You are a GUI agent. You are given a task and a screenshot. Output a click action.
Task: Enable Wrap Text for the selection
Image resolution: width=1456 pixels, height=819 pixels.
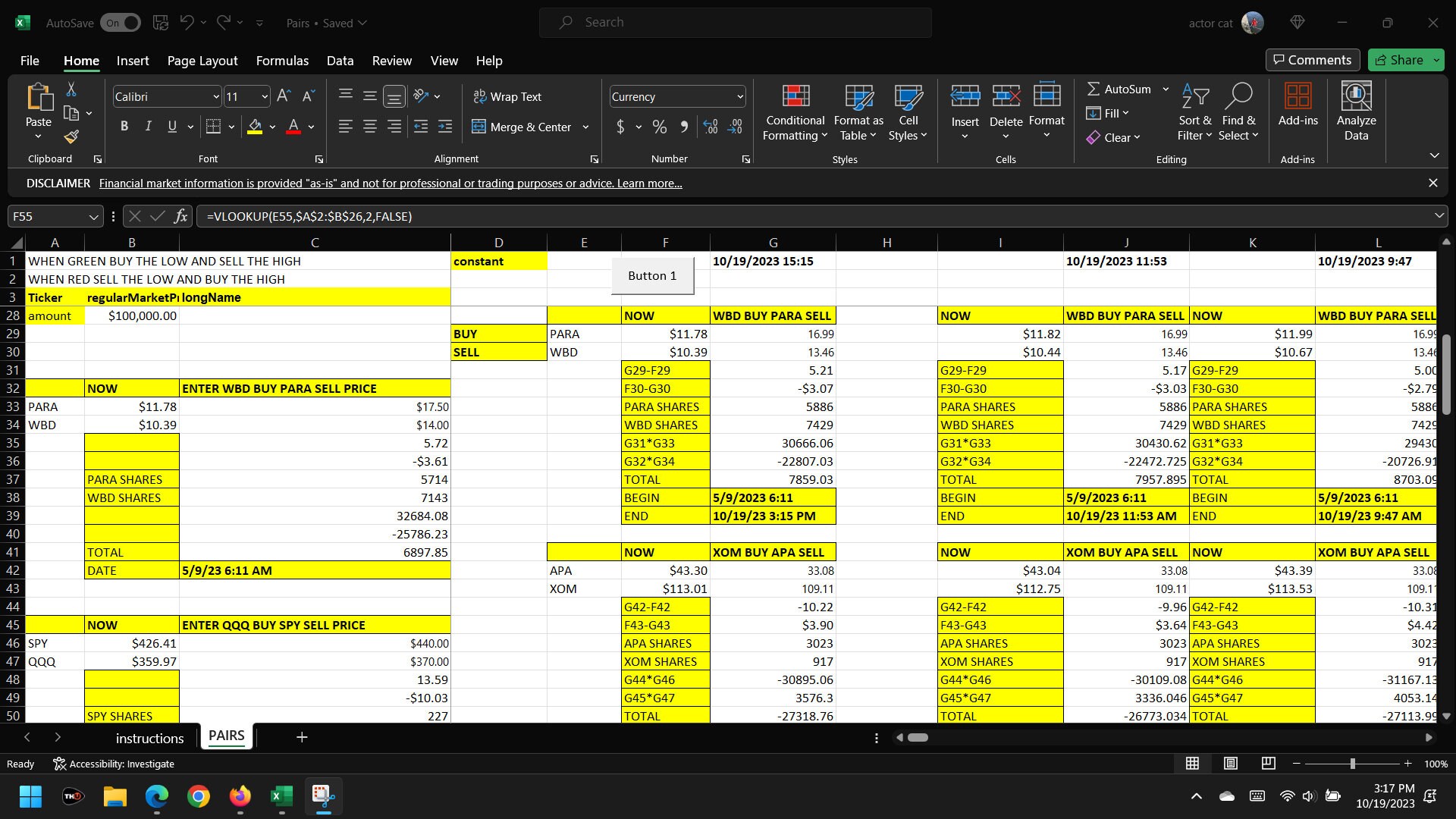tap(507, 96)
